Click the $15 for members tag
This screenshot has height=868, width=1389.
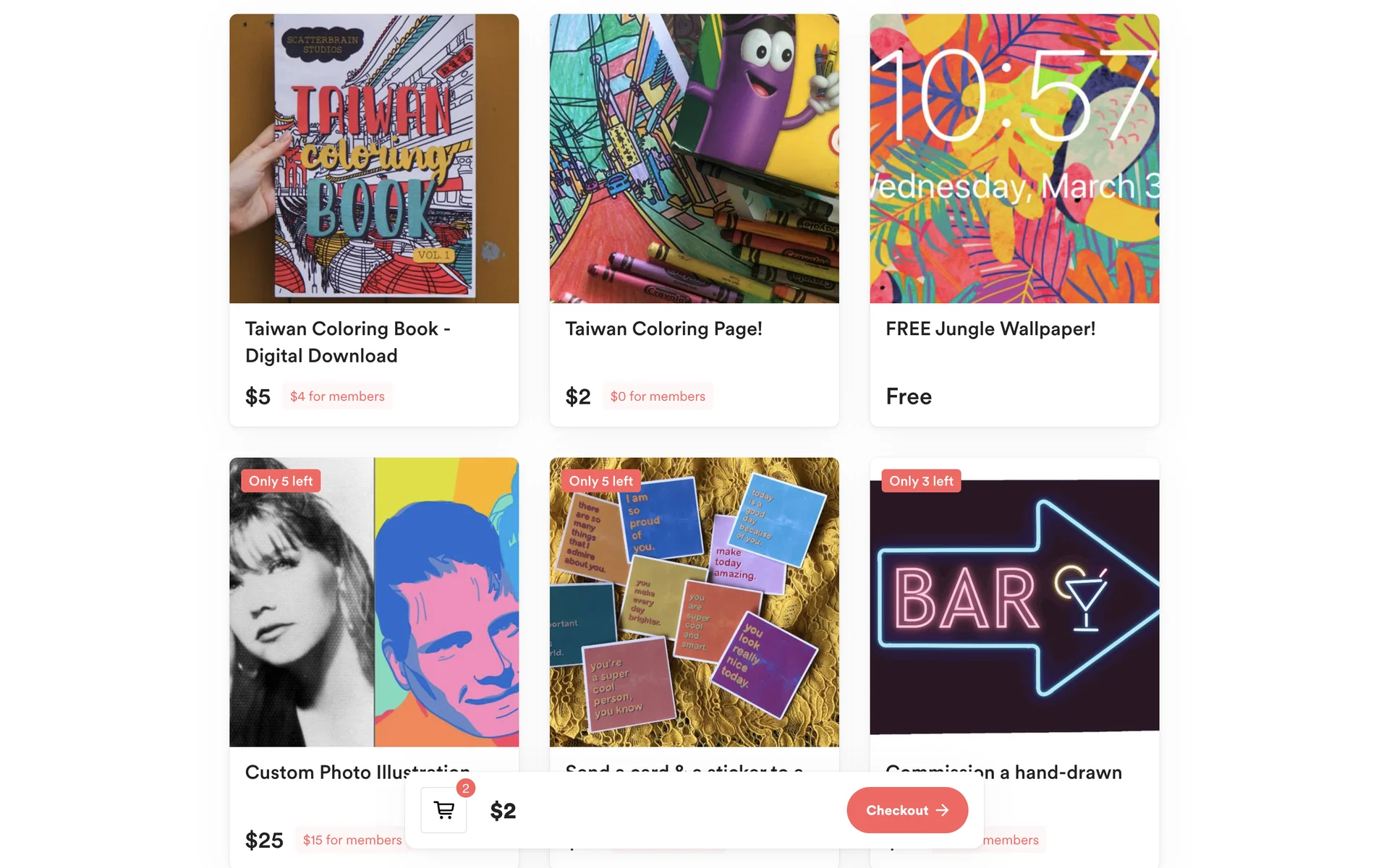tap(352, 840)
